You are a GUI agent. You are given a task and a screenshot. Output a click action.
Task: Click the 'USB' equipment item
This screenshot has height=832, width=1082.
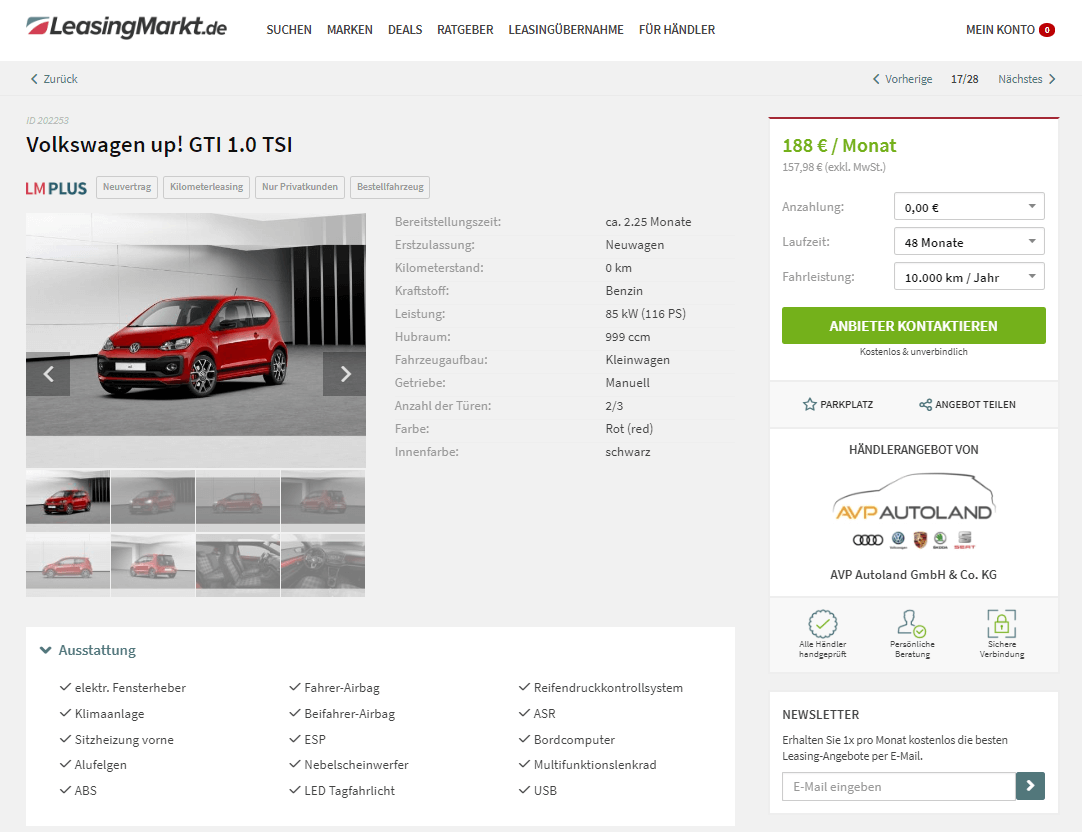click(545, 791)
